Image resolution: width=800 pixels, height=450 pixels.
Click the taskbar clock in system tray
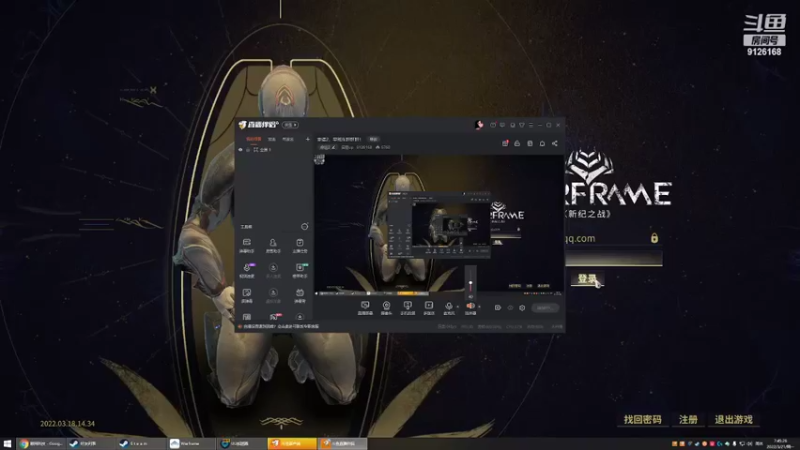(781, 444)
